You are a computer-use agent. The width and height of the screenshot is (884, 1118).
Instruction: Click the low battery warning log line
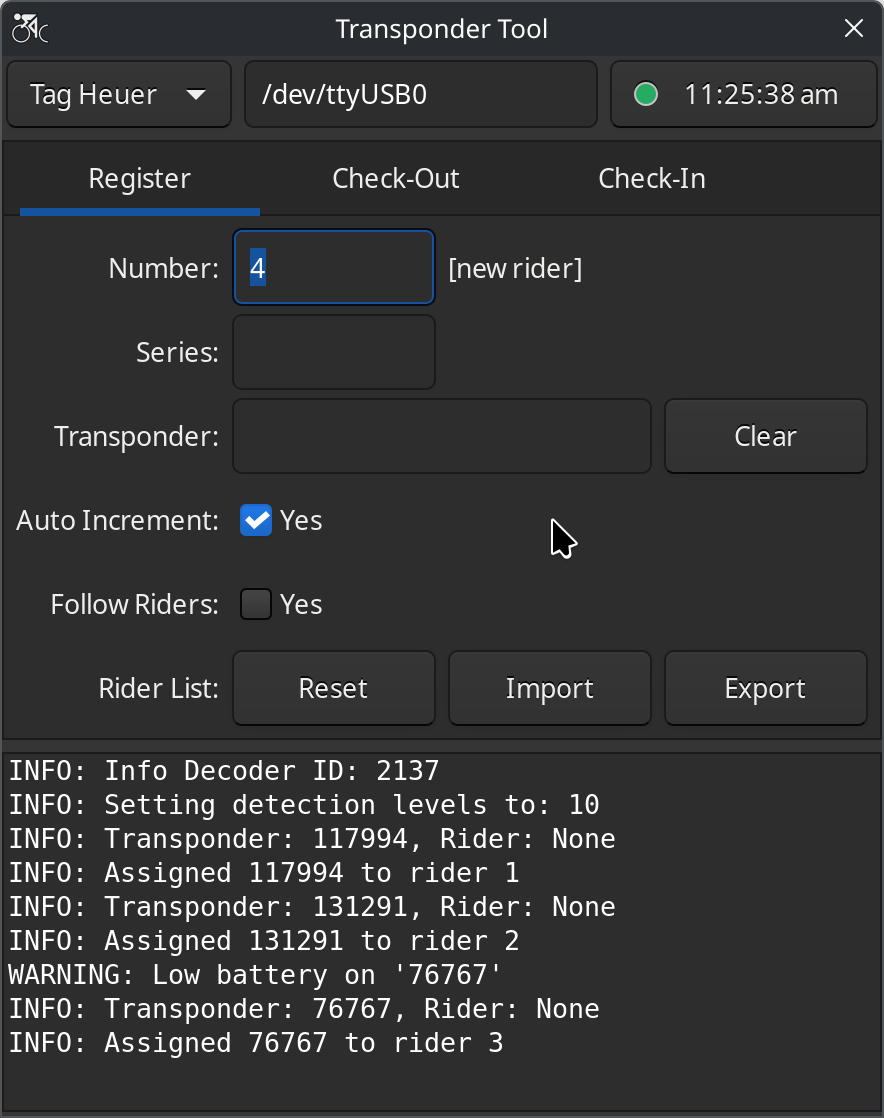(x=255, y=975)
